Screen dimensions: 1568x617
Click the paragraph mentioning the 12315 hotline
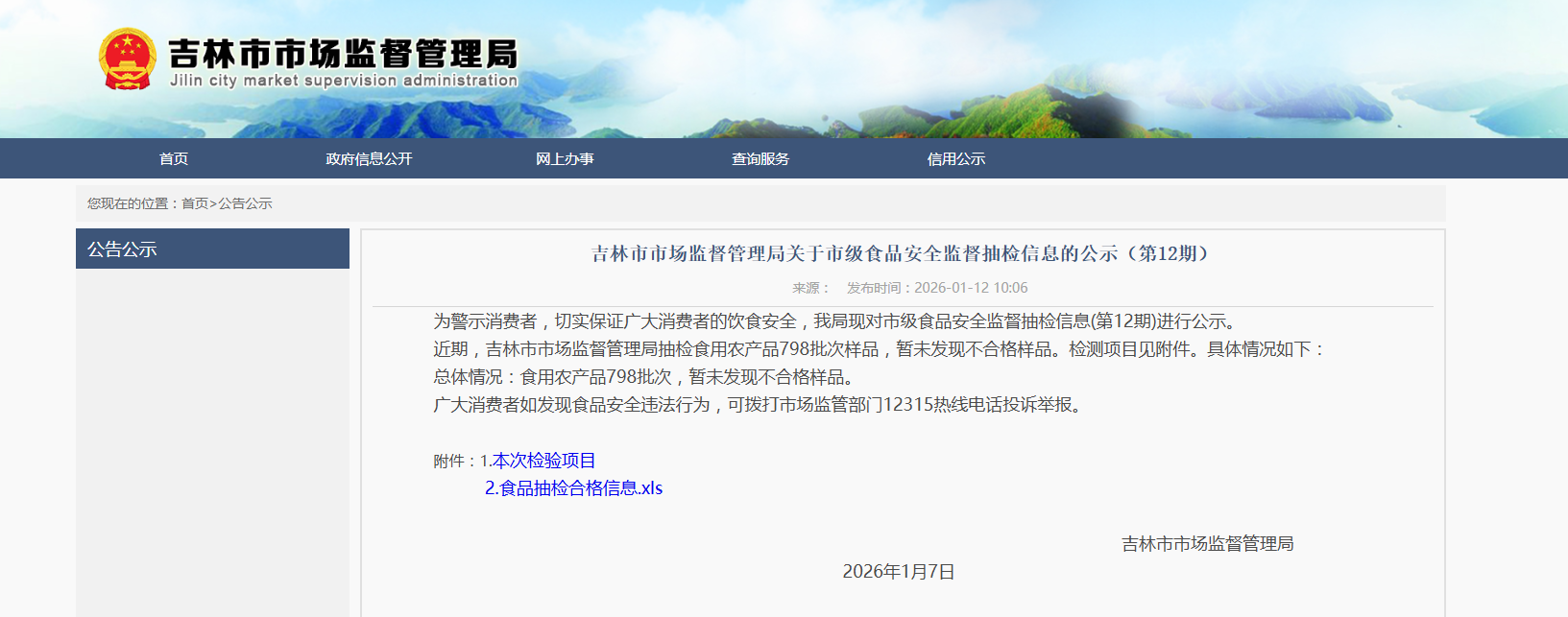pyautogui.click(x=760, y=405)
